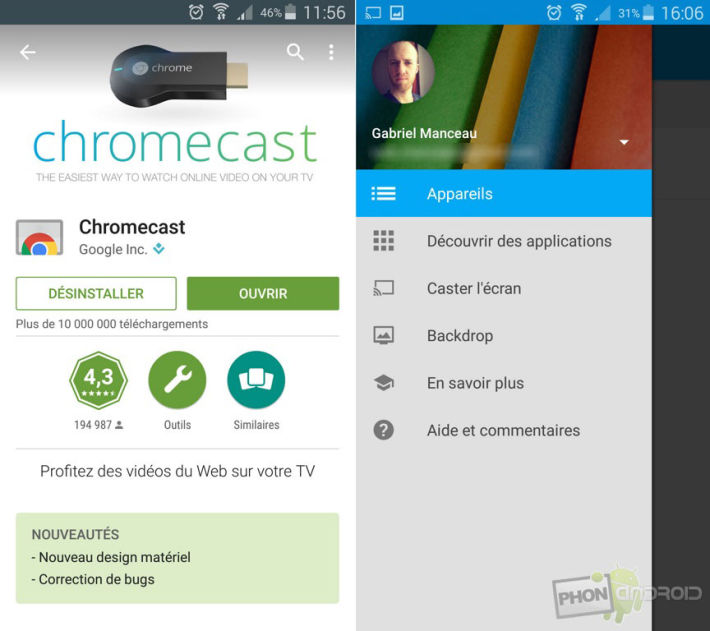The width and height of the screenshot is (710, 631).
Task: Tap the cast icon in status bar
Action: pyautogui.click(x=373, y=13)
